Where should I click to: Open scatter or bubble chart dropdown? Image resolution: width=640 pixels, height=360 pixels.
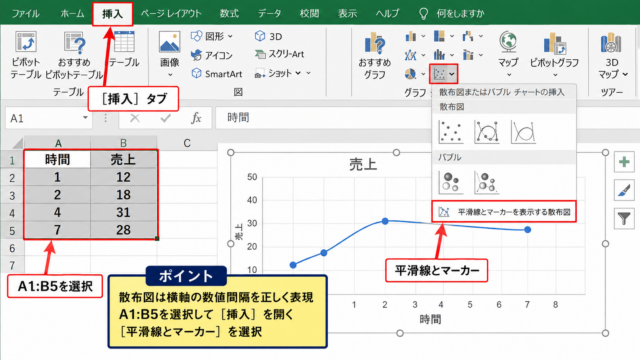[443, 74]
